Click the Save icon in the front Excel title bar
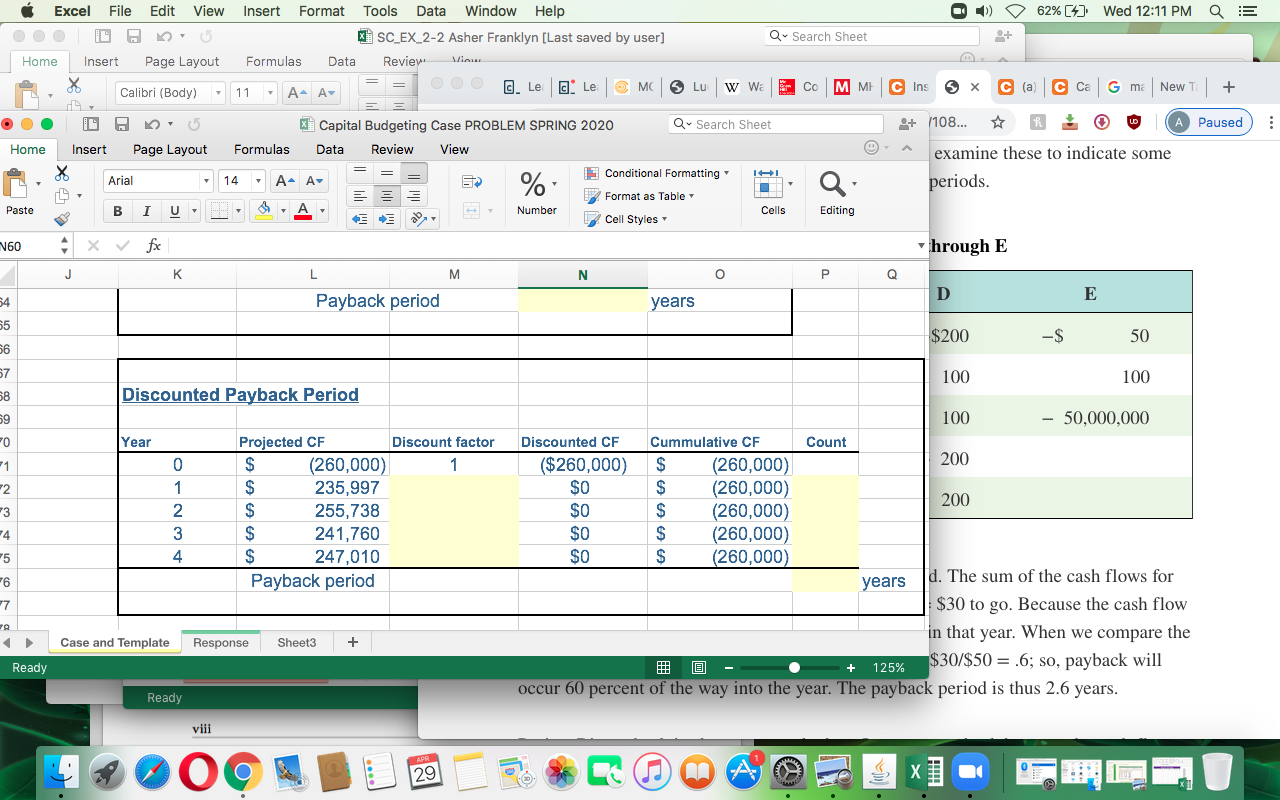1280x800 pixels. [122, 125]
